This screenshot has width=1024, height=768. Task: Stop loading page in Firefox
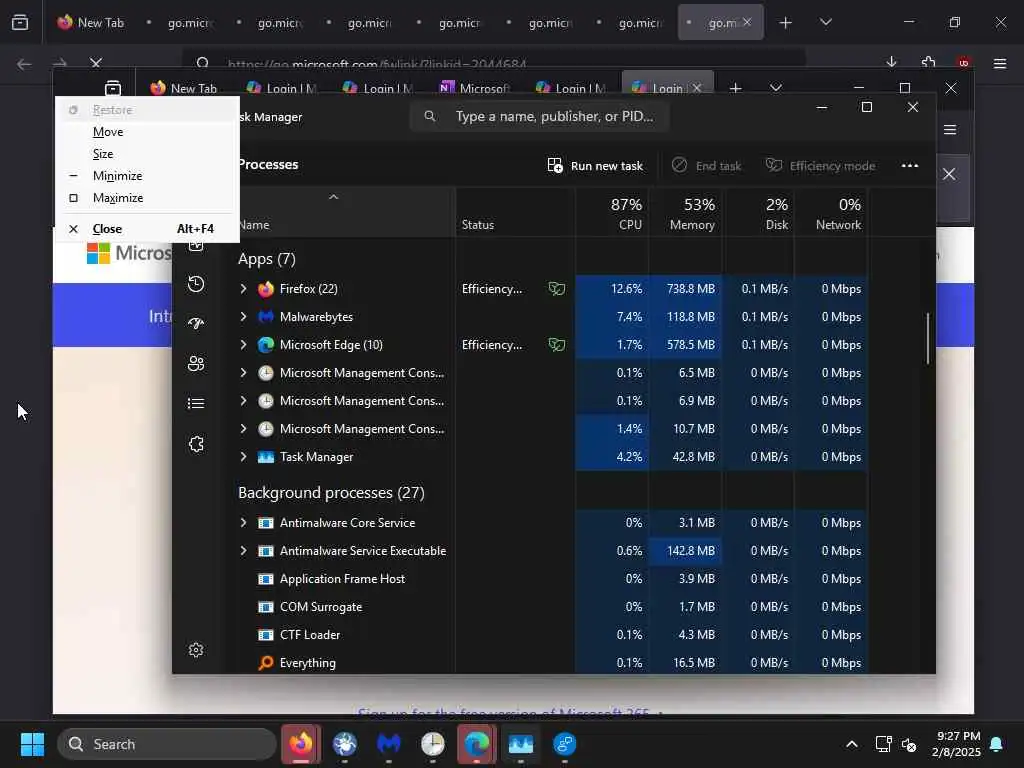(96, 63)
